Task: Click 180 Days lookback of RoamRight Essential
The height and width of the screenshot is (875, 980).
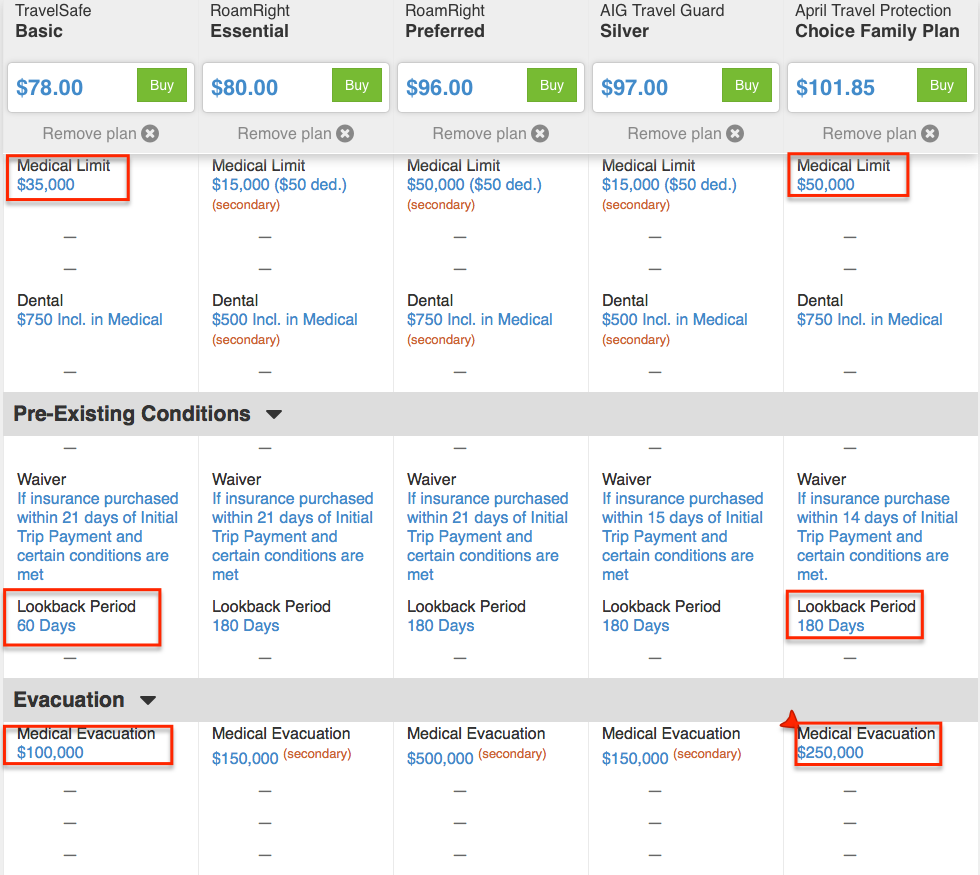Action: (246, 626)
